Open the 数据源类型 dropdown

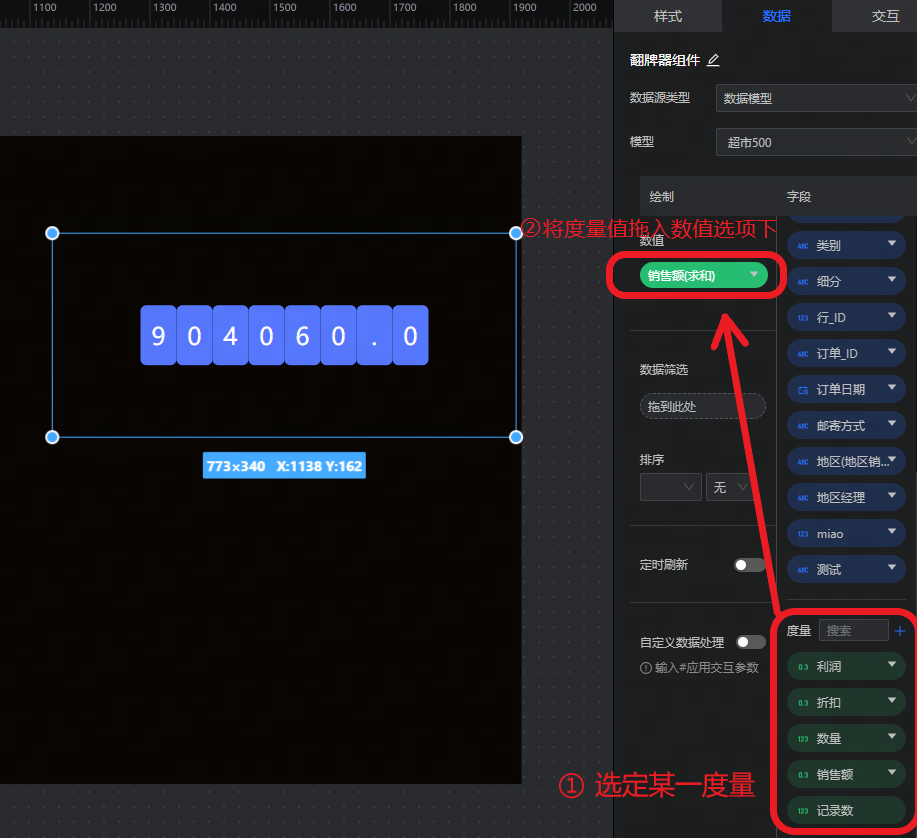click(x=816, y=98)
